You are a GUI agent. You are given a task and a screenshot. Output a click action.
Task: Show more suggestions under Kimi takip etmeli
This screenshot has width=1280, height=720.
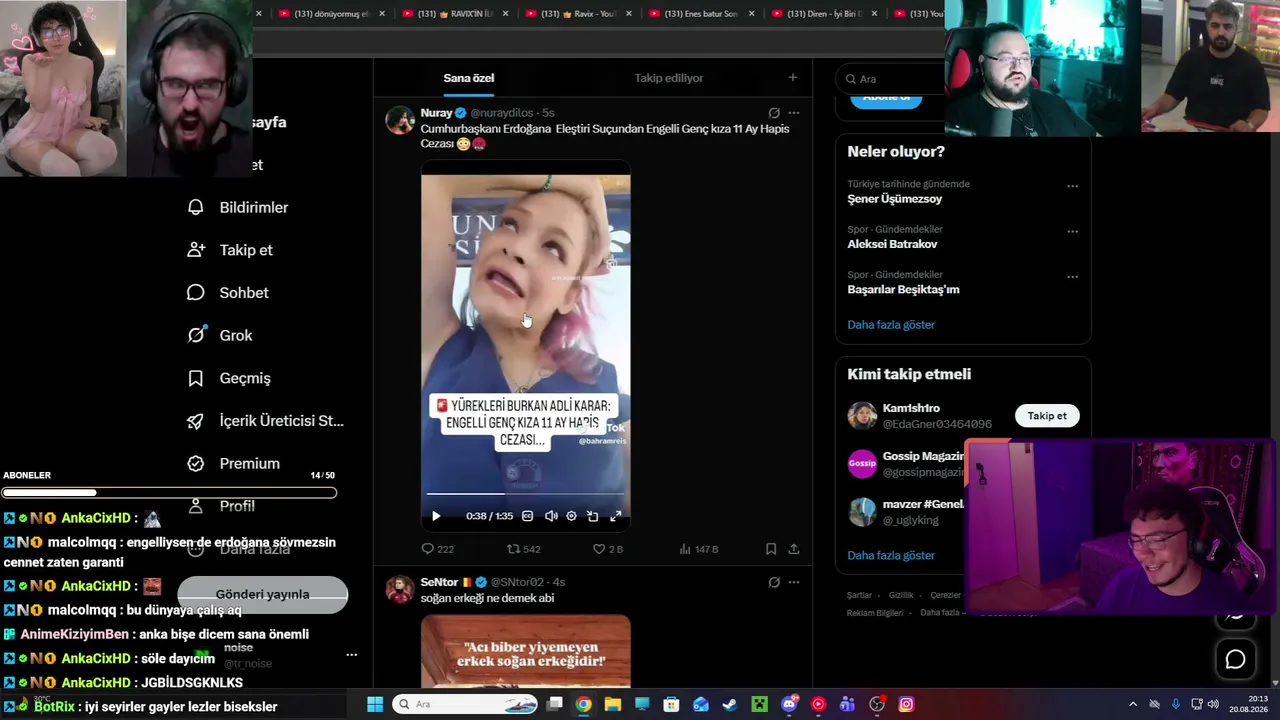(891, 556)
